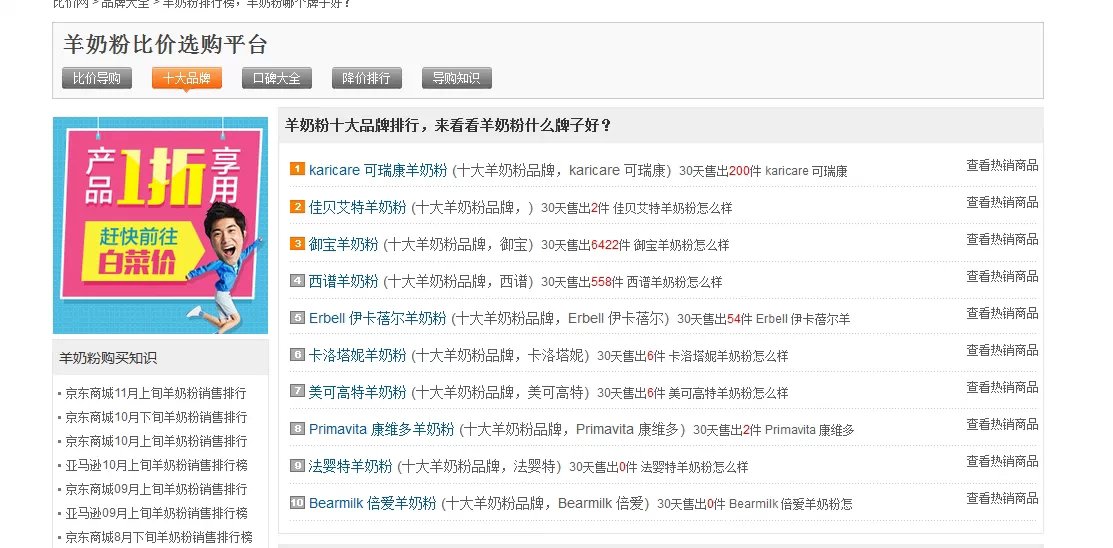Image resolution: width=1113 pixels, height=548 pixels.
Task: Open the 御宝羊奶粉 brand link
Action: pos(343,244)
